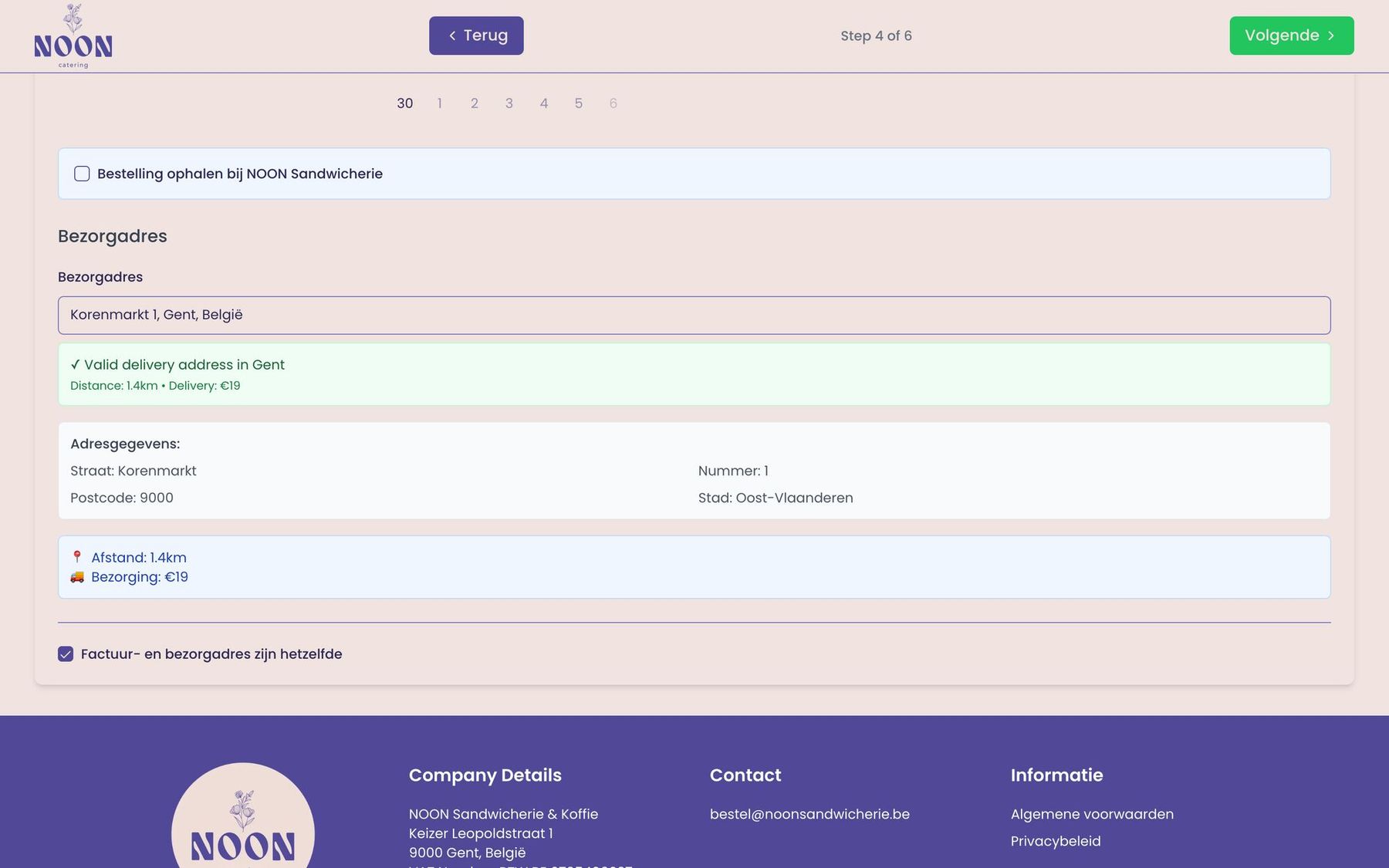Image resolution: width=1389 pixels, height=868 pixels.
Task: Choose day 5 in the calendar row
Action: pos(579,103)
